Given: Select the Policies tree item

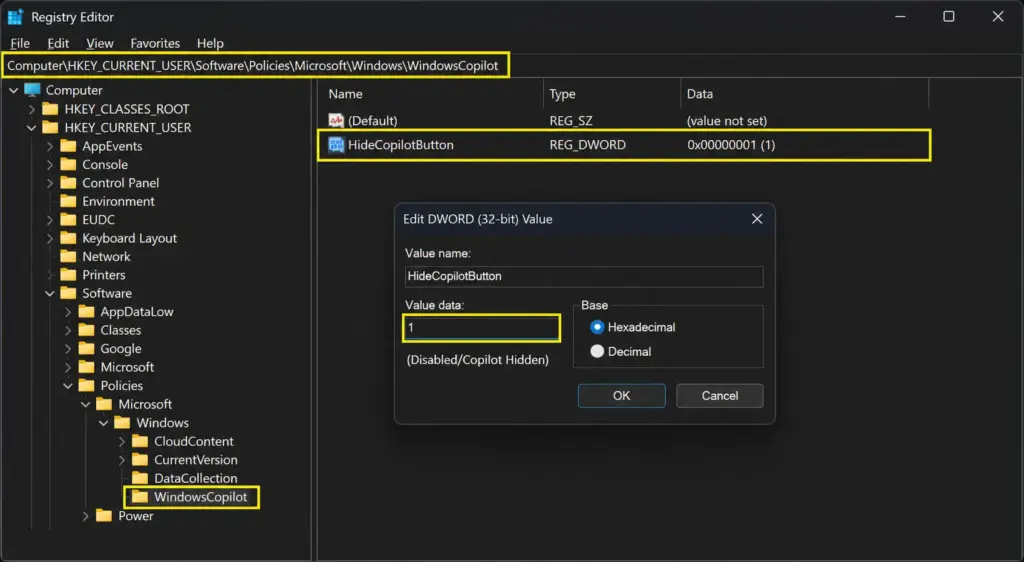Looking at the screenshot, I should [x=121, y=386].
